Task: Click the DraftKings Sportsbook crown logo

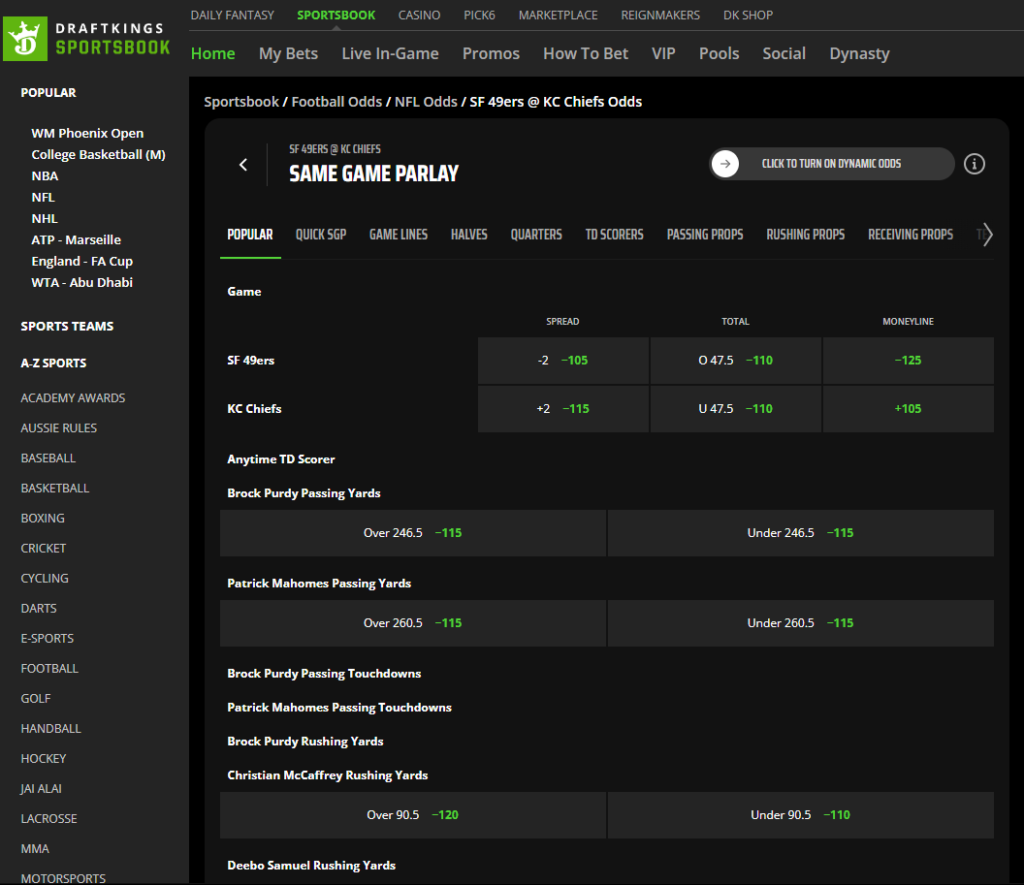Action: tap(25, 39)
